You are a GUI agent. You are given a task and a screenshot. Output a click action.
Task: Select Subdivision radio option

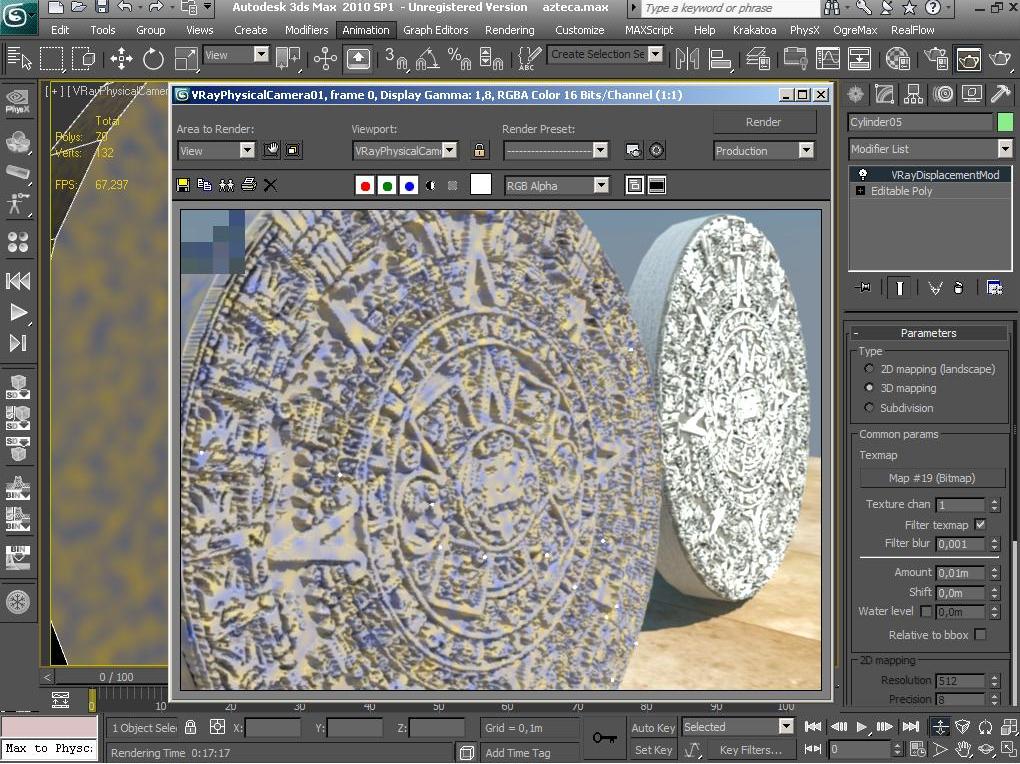coord(869,407)
